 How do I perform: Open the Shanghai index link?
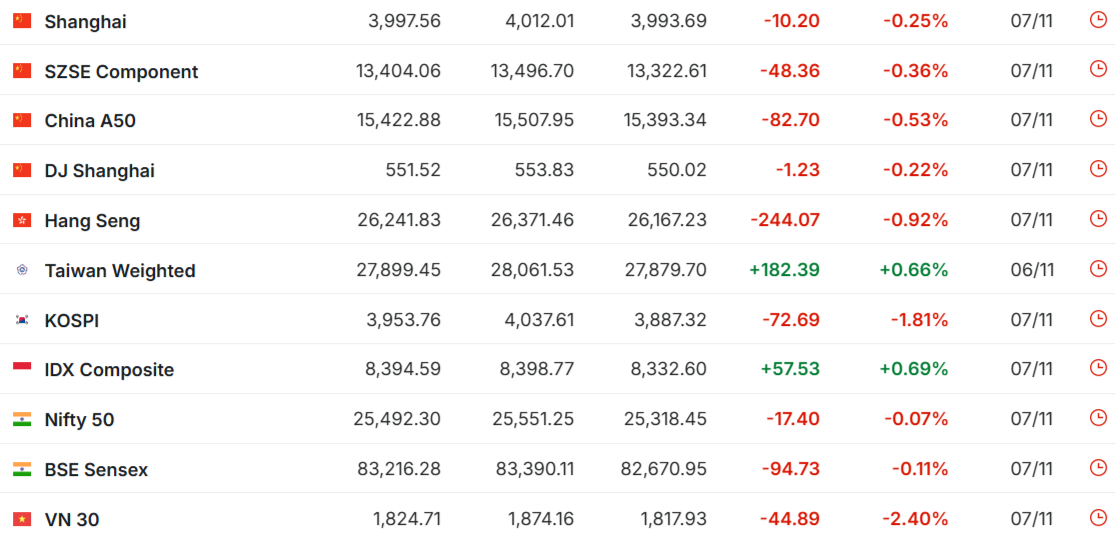85,21
